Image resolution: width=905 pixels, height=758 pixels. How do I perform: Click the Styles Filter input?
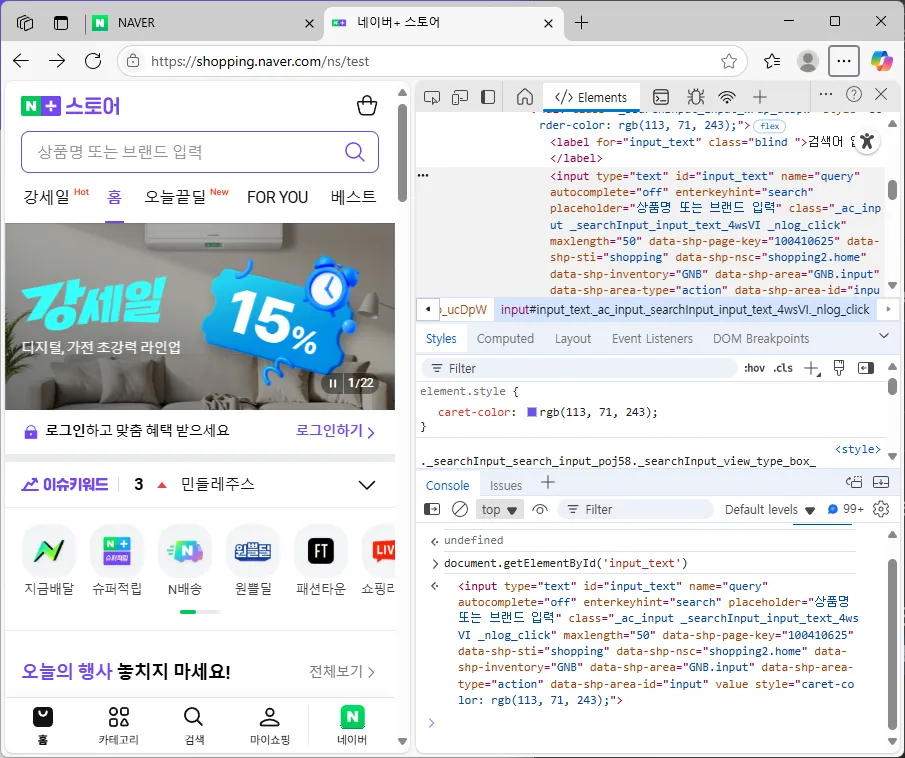[x=579, y=368]
